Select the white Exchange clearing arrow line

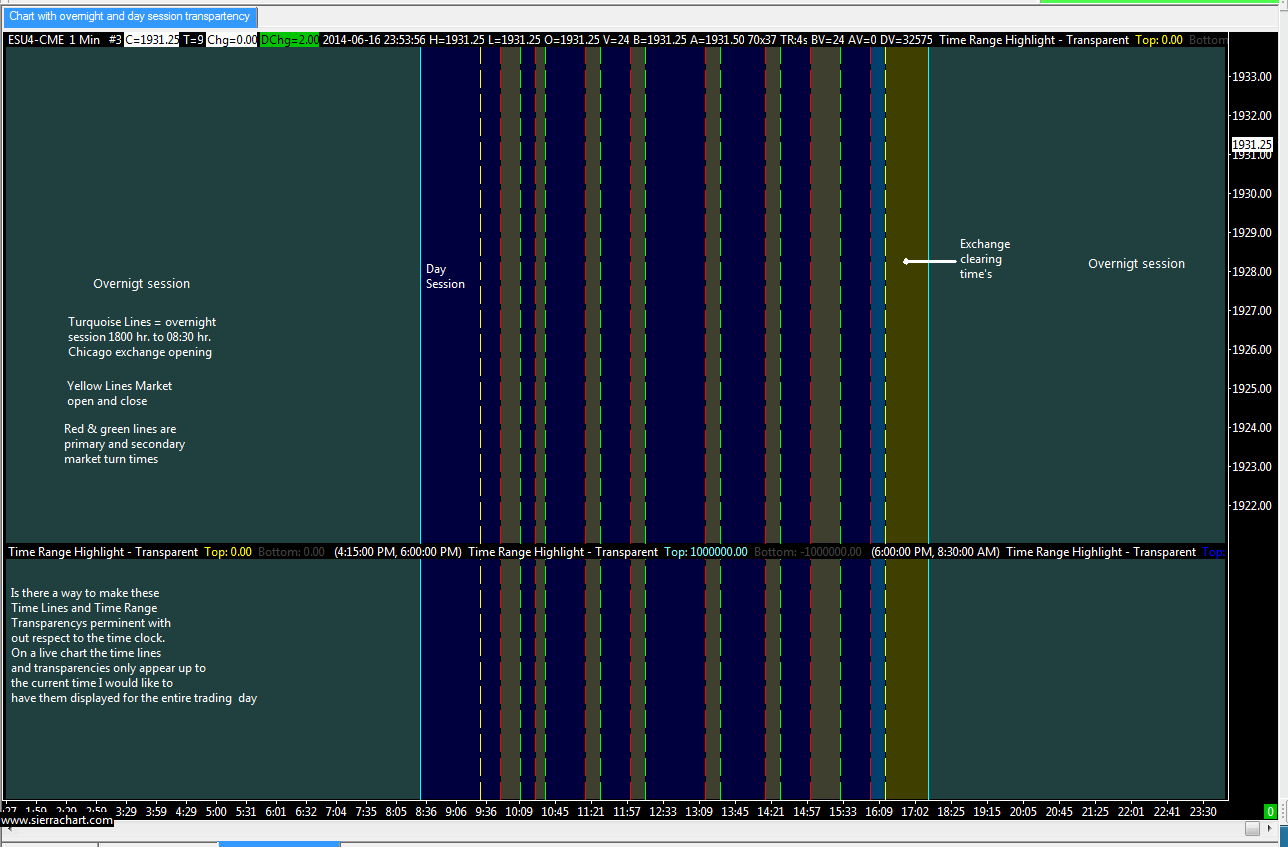point(929,261)
